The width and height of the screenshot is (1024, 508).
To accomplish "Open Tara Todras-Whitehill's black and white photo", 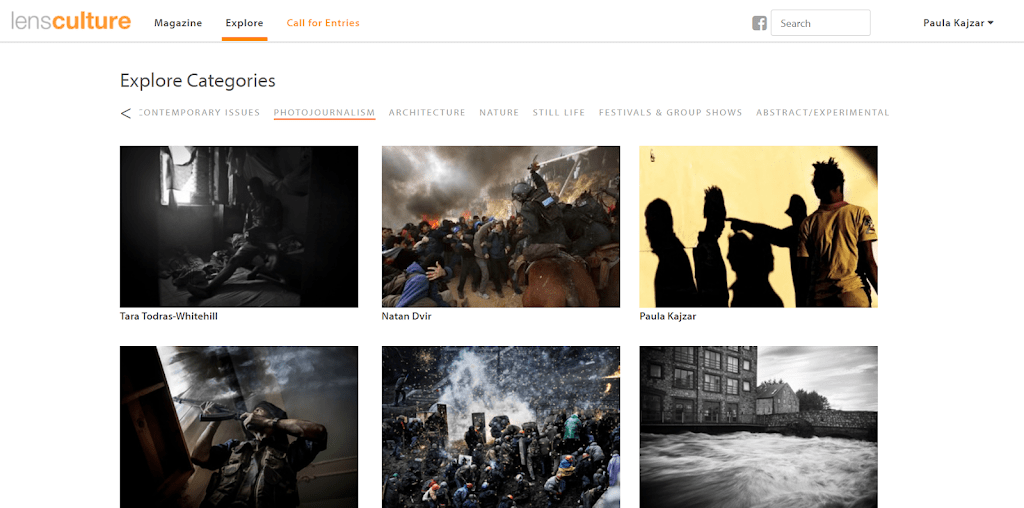I will tap(239, 226).
